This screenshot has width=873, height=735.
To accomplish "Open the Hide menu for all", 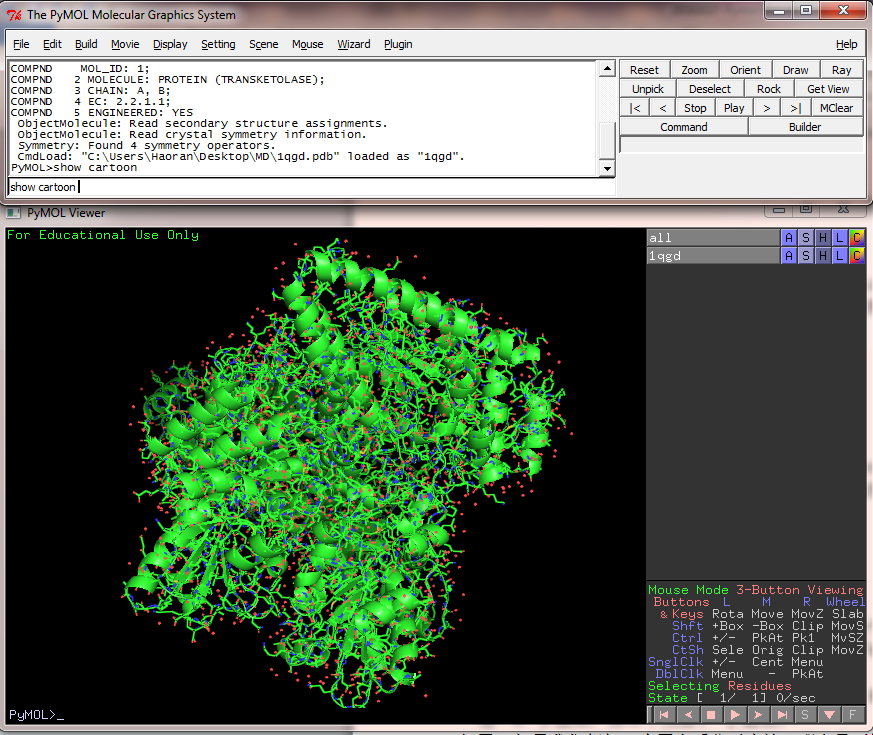I will point(822,238).
